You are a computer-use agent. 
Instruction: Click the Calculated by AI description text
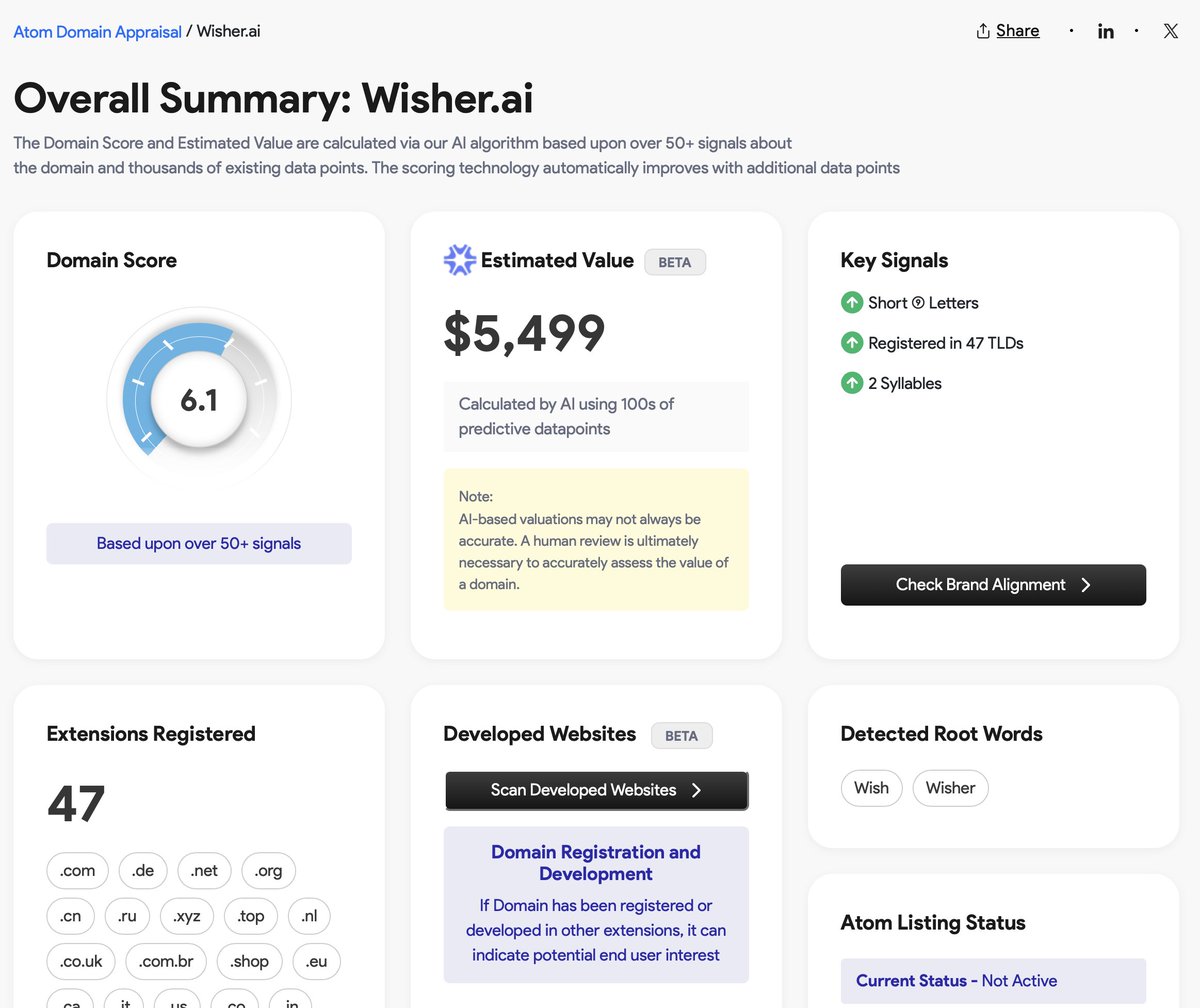click(567, 416)
